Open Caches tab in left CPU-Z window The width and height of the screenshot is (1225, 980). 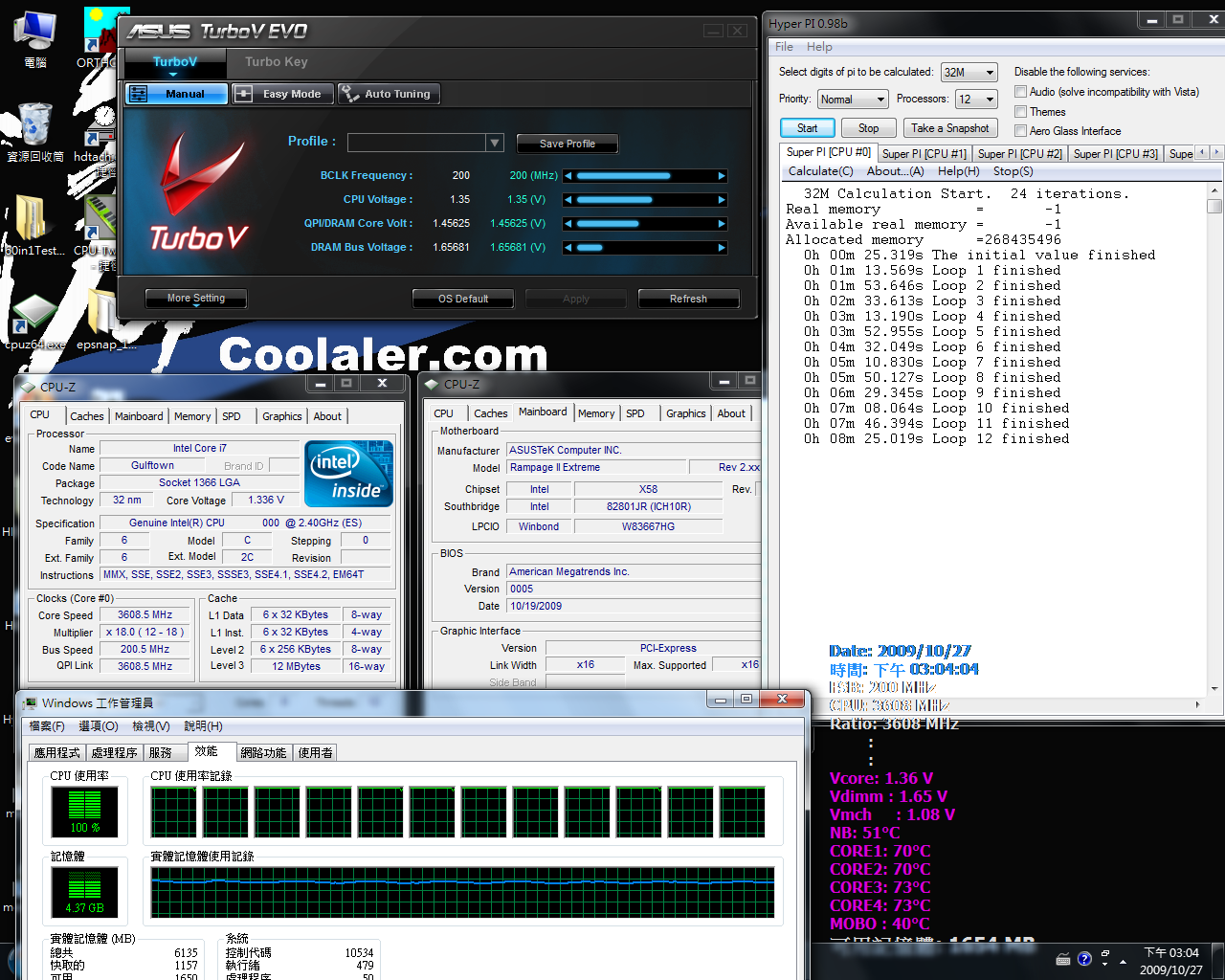tap(86, 416)
